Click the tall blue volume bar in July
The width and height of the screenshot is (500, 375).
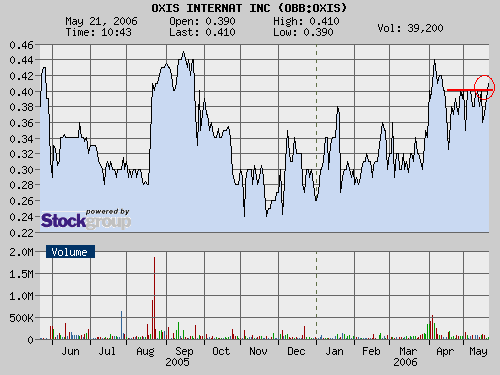[121, 325]
